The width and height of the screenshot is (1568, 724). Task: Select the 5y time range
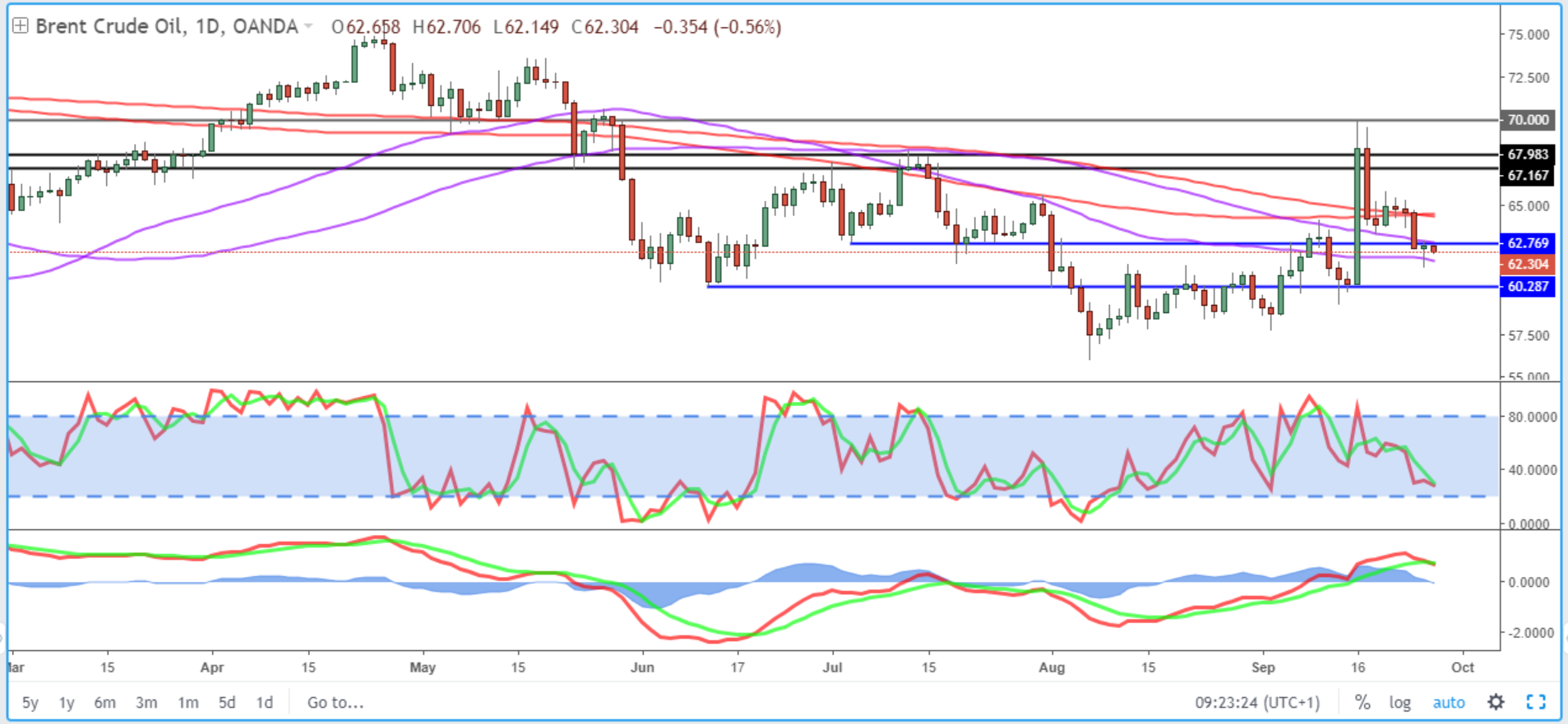[x=30, y=703]
